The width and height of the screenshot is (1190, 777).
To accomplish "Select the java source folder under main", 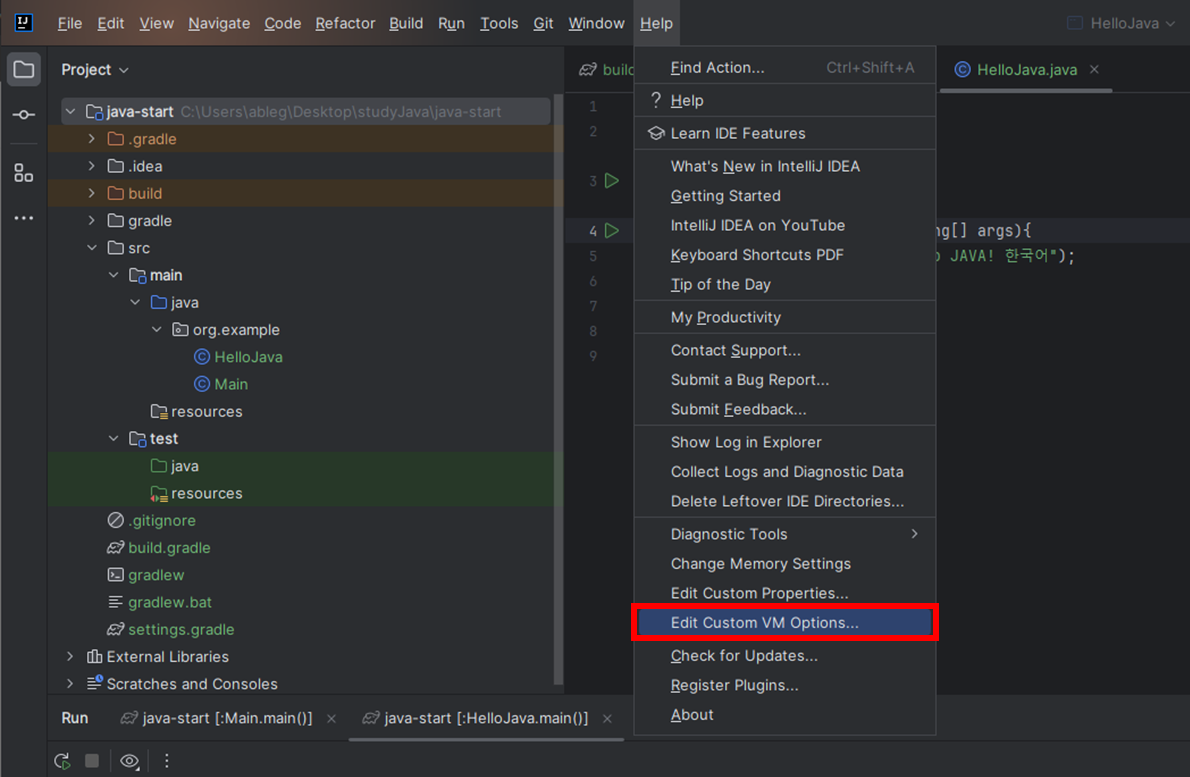I will (175, 303).
